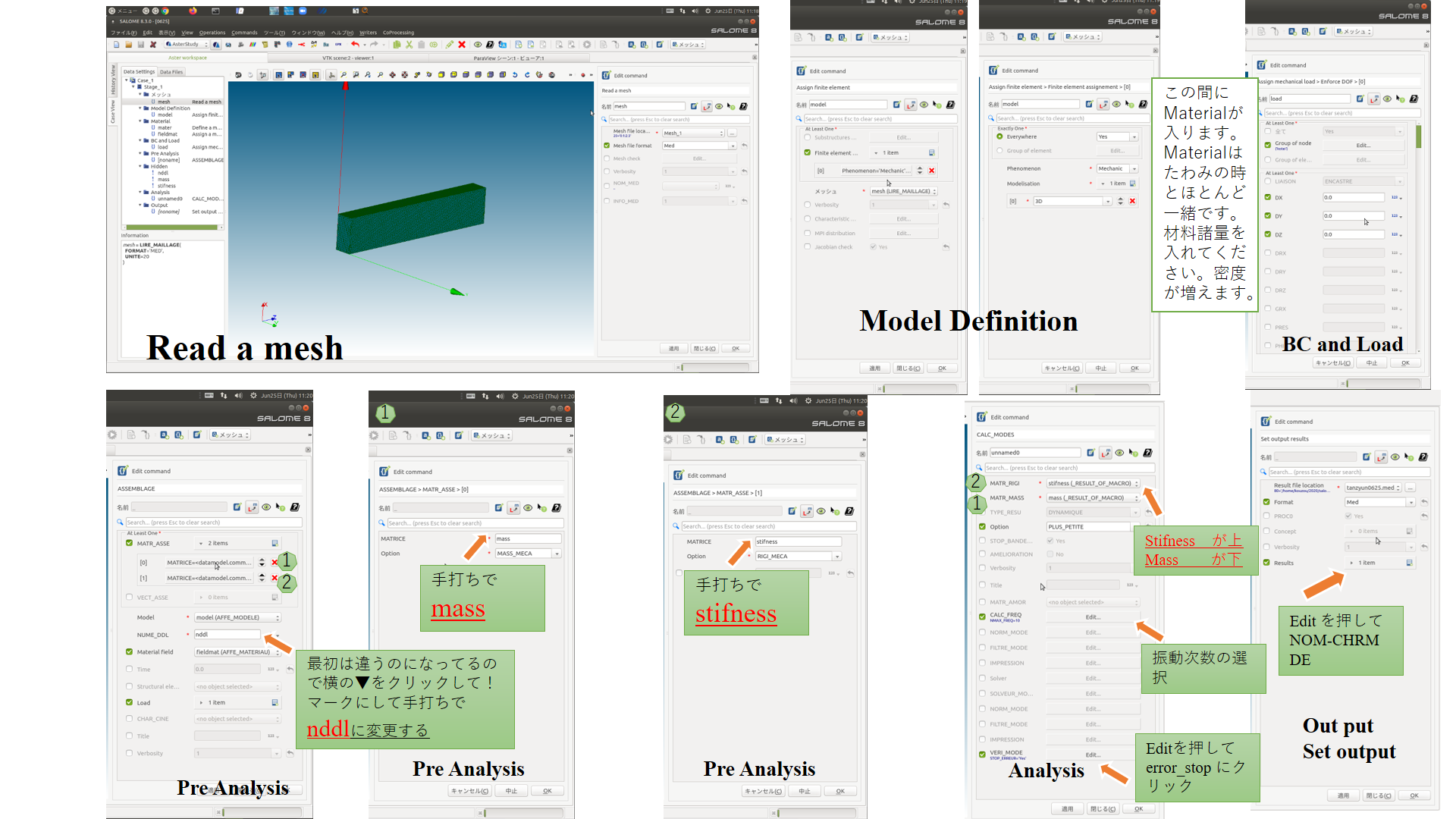Launch Firefox from the top system panel
1456x819 pixels.
tap(193, 11)
